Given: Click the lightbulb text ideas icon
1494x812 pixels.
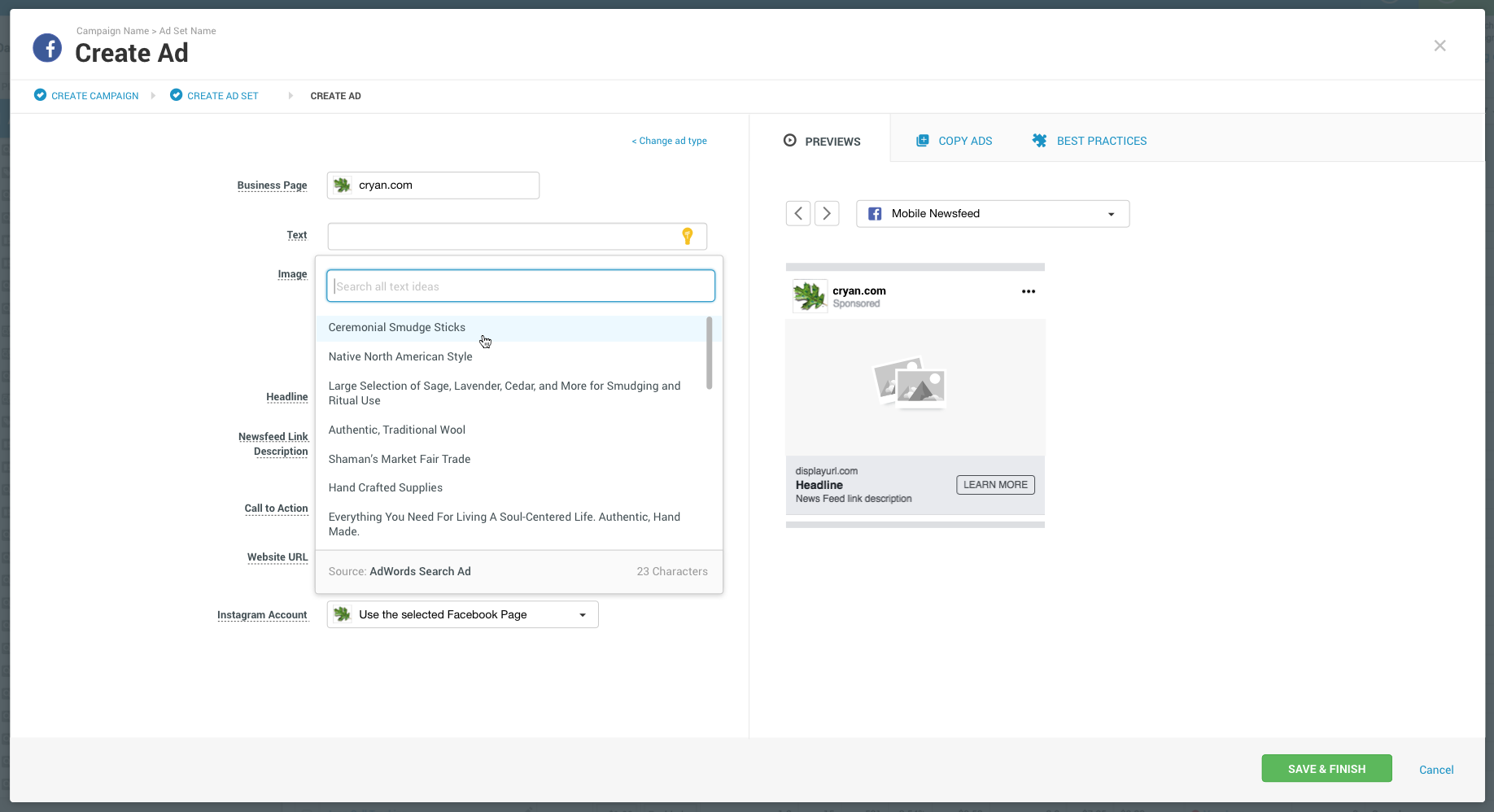Looking at the screenshot, I should 688,236.
